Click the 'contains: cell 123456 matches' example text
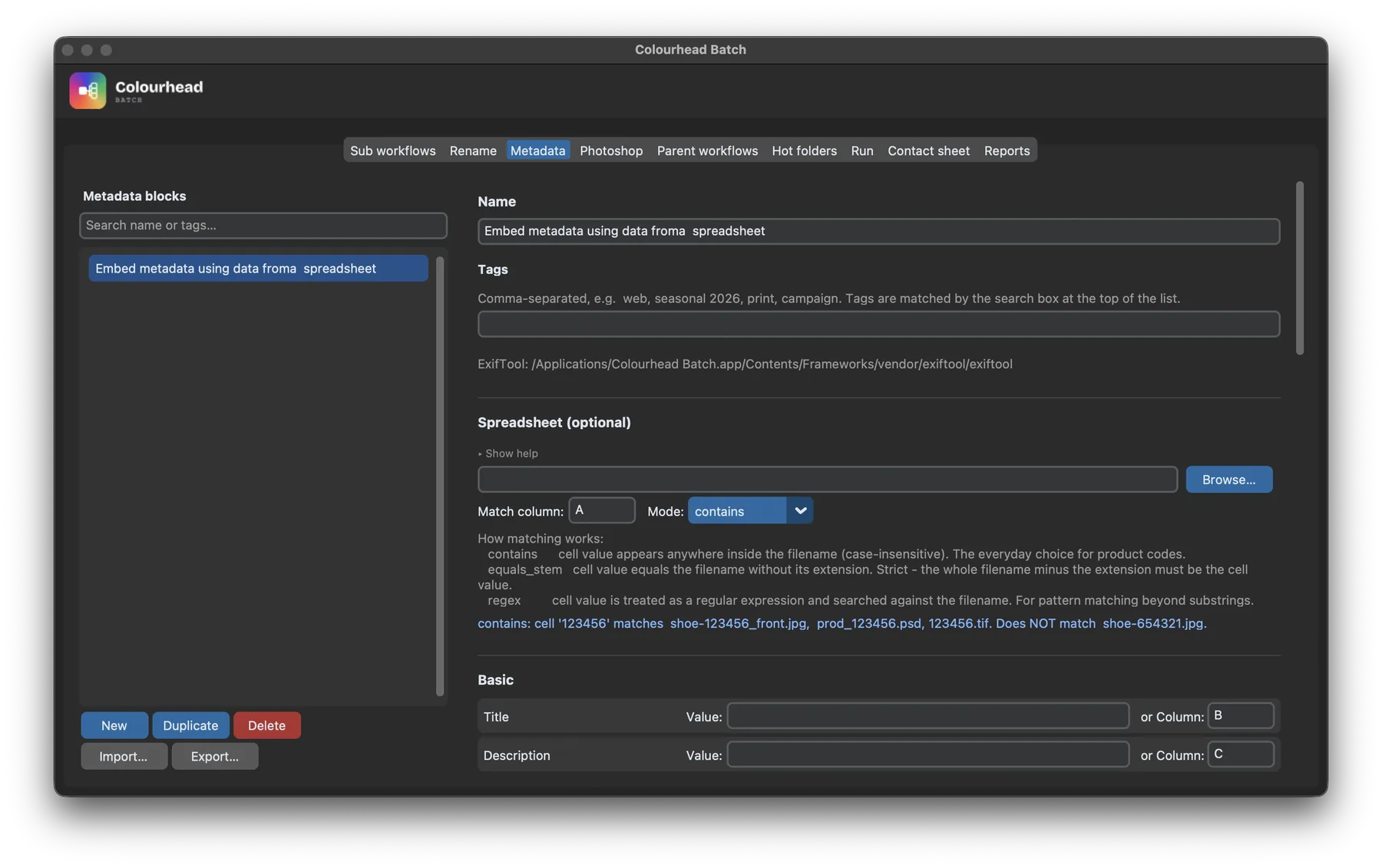The height and width of the screenshot is (868, 1382). pyautogui.click(x=842, y=623)
